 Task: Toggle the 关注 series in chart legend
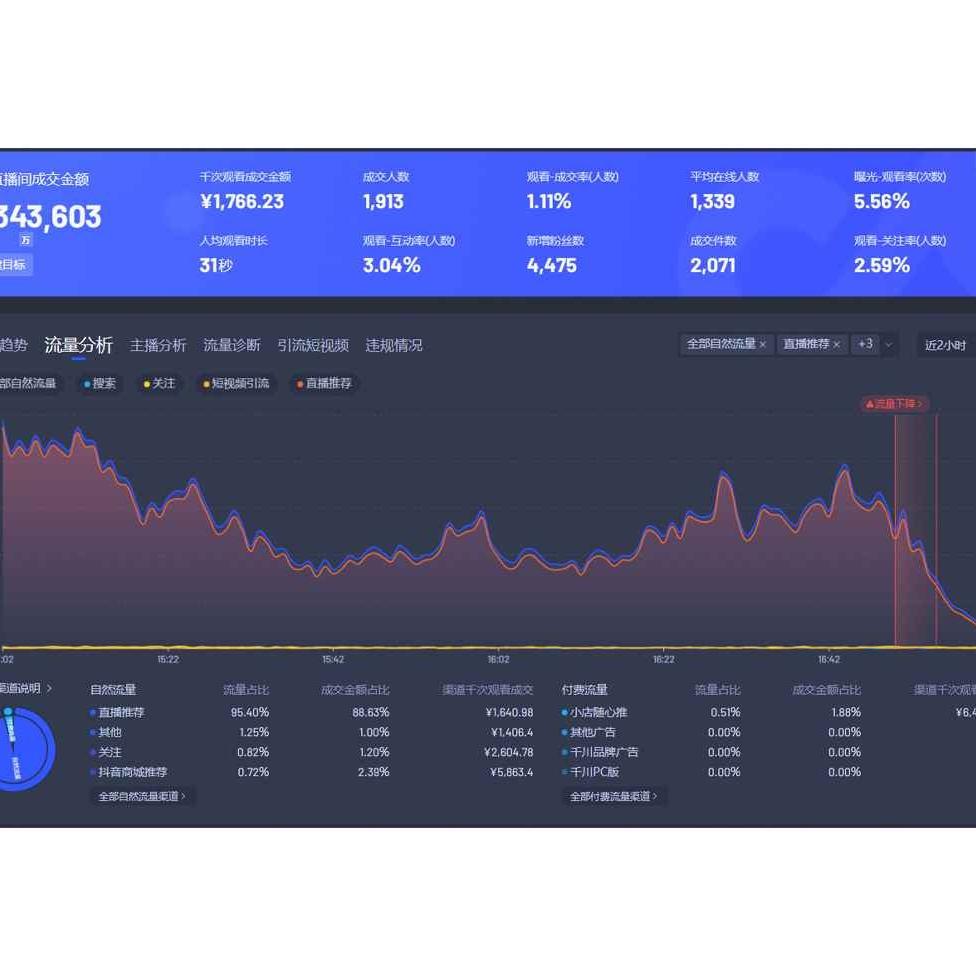pyautogui.click(x=159, y=384)
